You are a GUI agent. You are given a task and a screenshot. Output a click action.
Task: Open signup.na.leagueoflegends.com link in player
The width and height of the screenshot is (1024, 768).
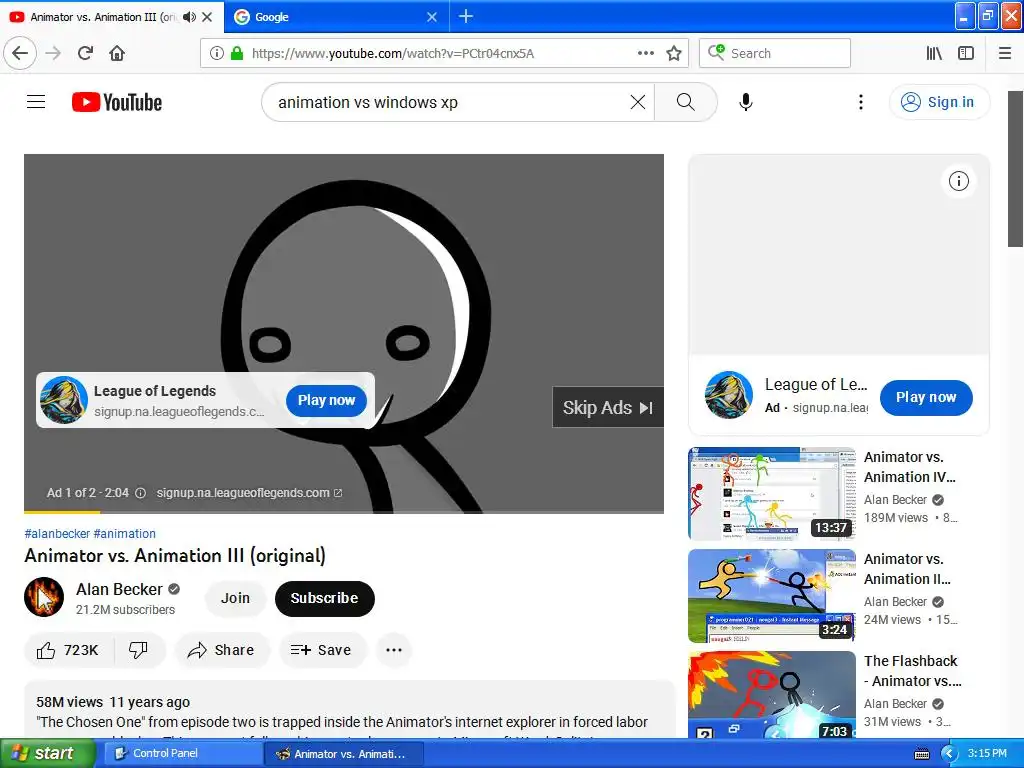[x=249, y=493]
